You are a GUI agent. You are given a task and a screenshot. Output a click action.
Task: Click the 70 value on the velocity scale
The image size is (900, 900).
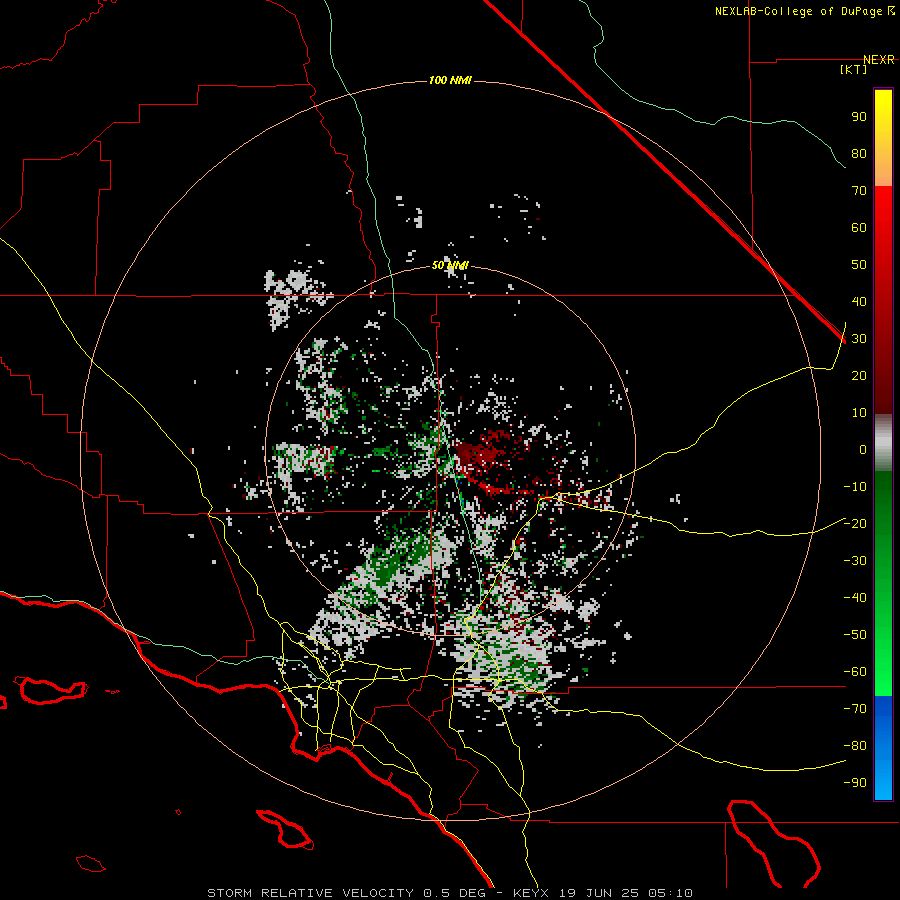tap(859, 191)
